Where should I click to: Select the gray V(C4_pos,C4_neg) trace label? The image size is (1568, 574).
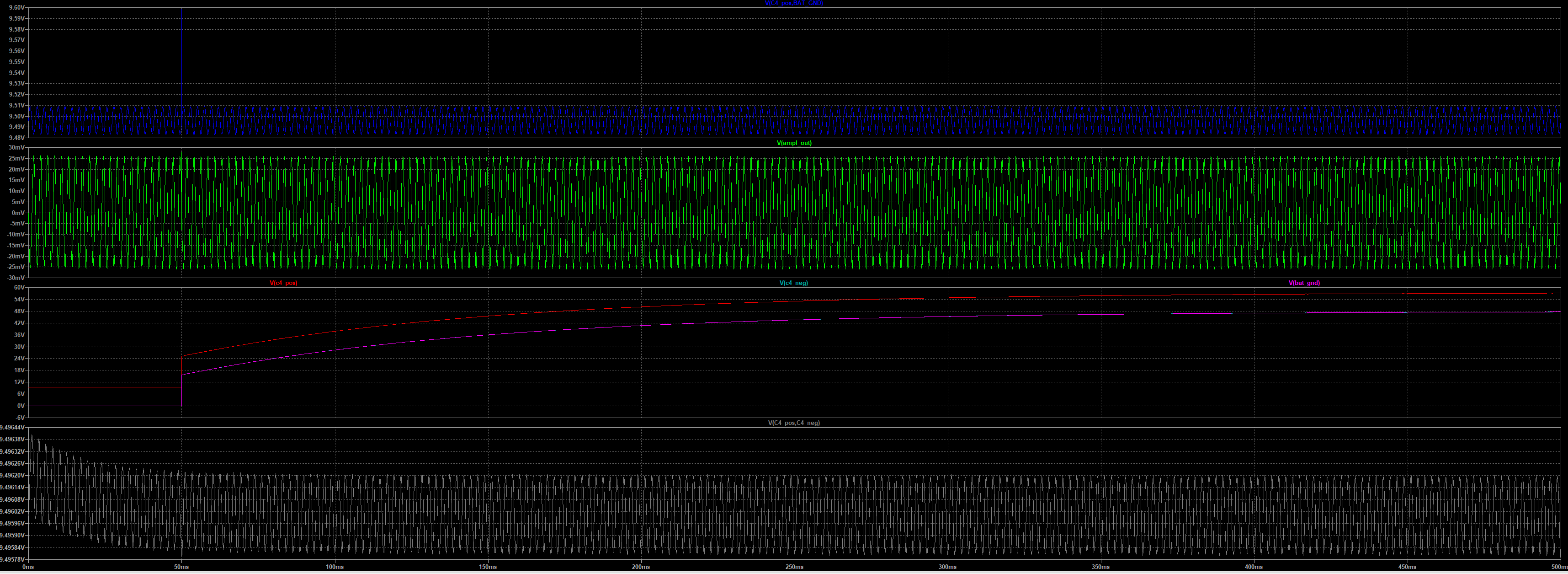click(794, 423)
